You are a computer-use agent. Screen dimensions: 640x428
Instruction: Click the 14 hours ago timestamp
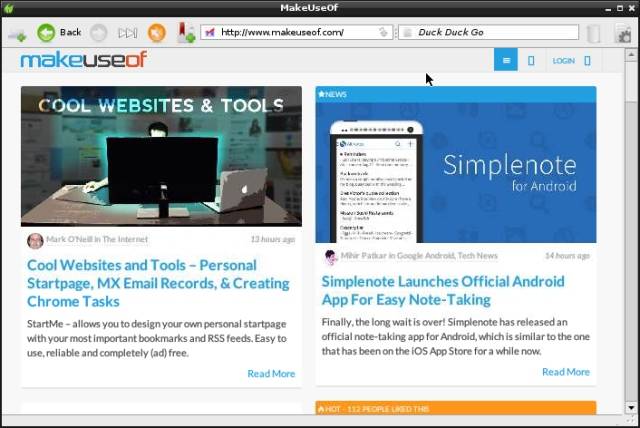(x=567, y=256)
